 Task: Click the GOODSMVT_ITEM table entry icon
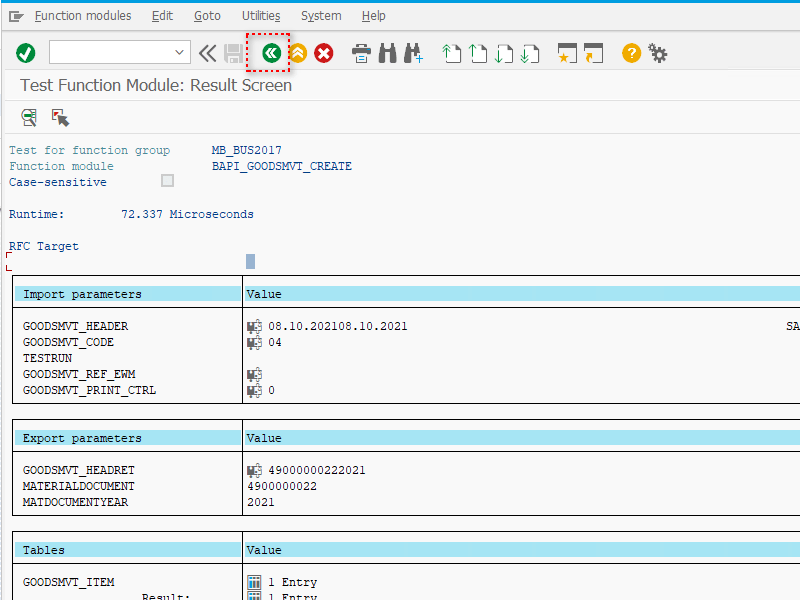[254, 582]
